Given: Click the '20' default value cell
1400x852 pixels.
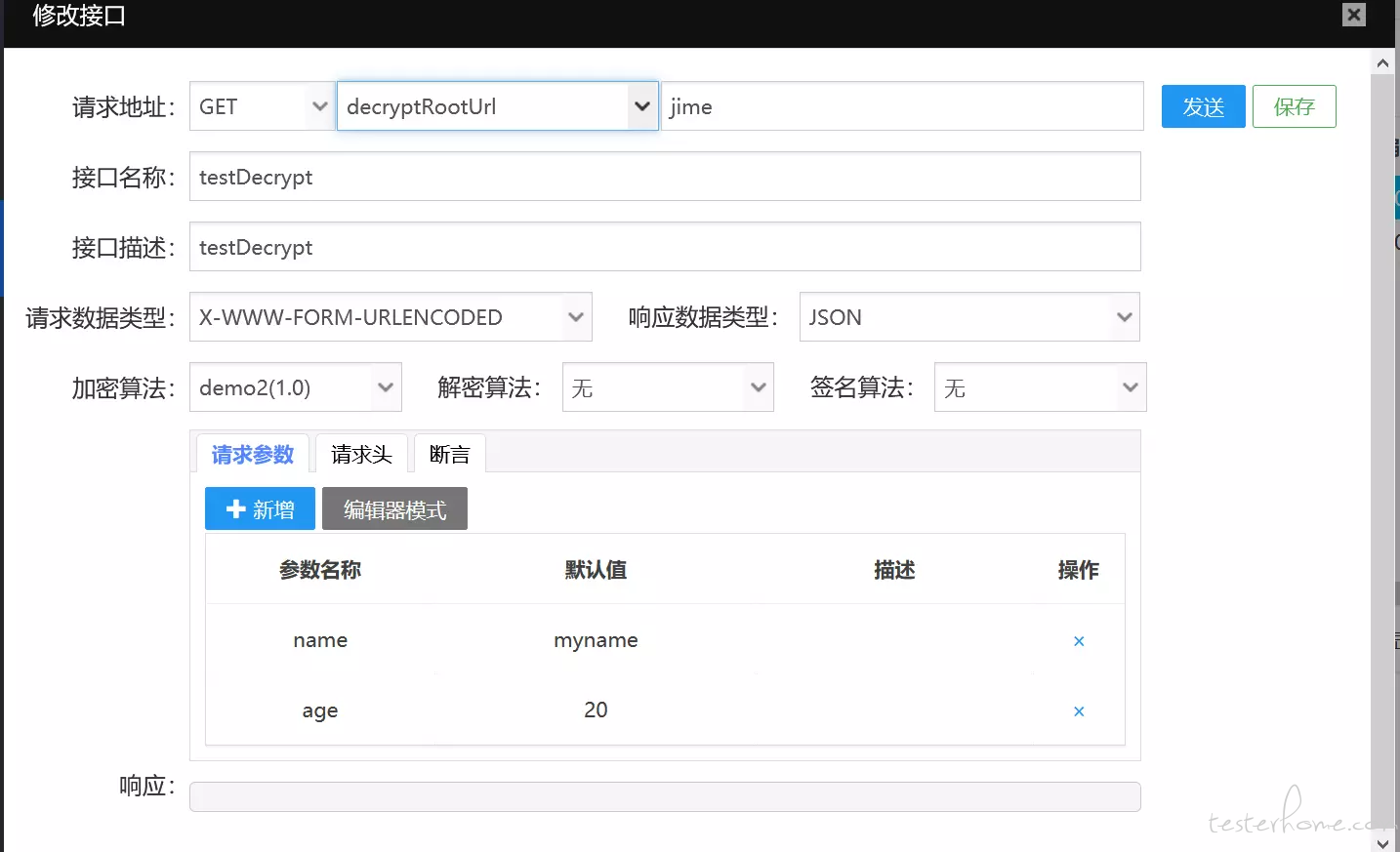Looking at the screenshot, I should click(596, 710).
